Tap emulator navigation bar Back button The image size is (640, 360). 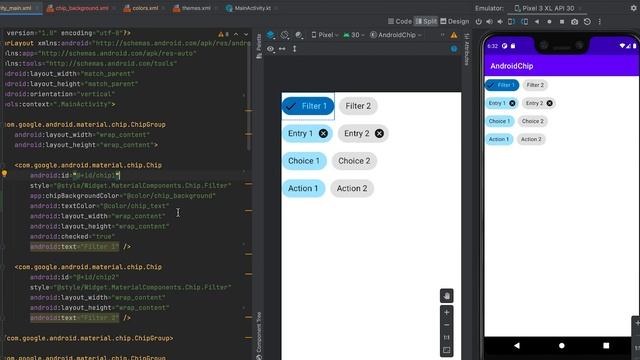(517, 346)
